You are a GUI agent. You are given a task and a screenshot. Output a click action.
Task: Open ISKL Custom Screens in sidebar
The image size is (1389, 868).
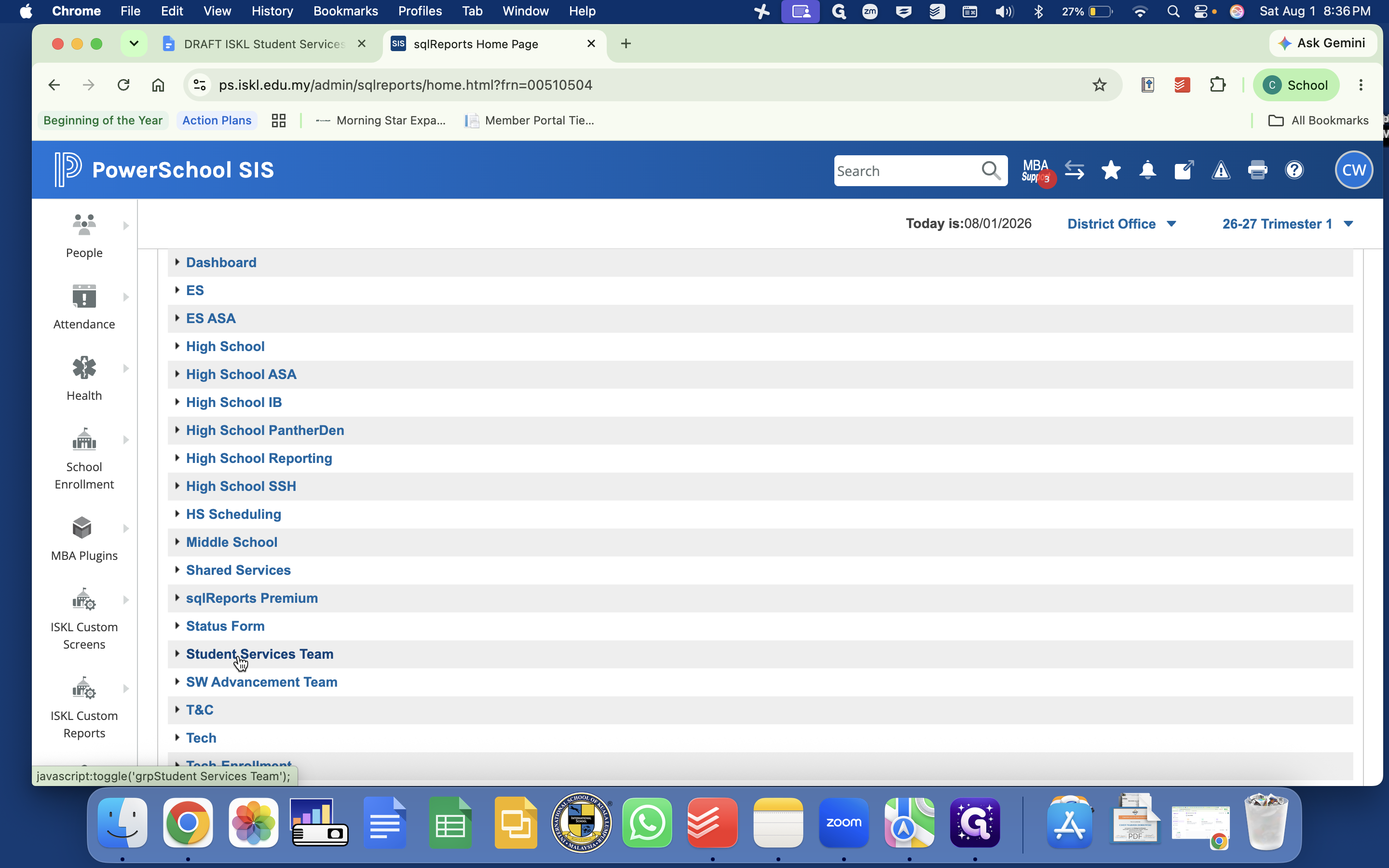[84, 618]
